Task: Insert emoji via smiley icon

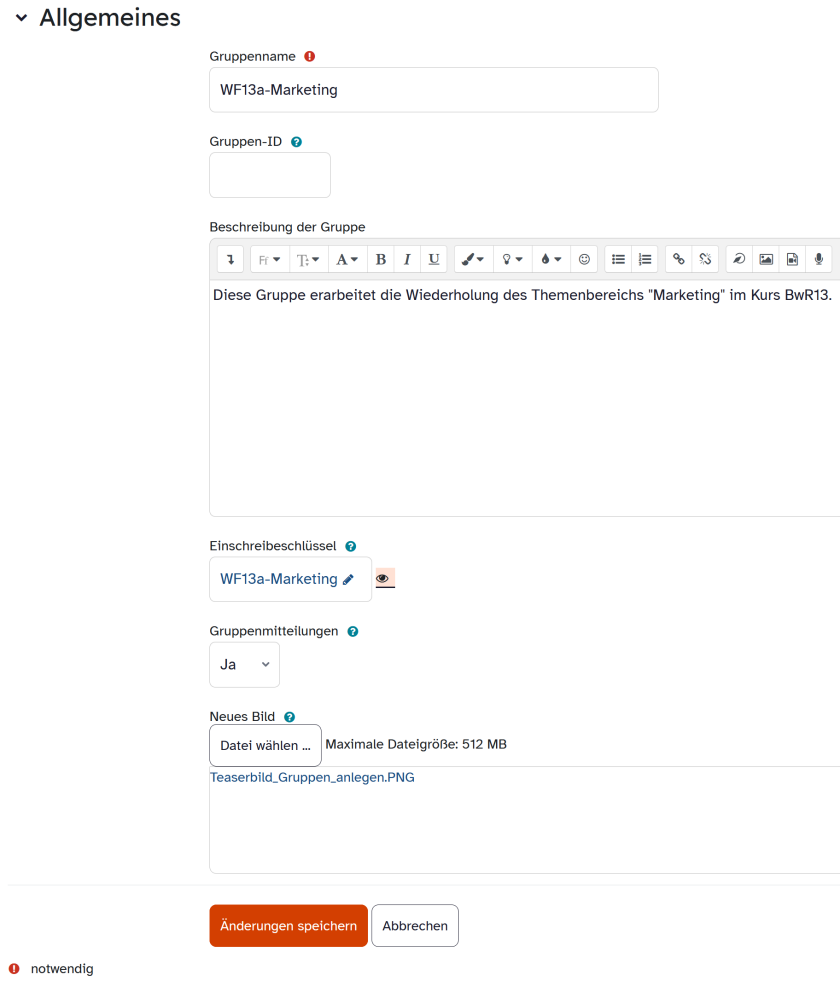Action: click(584, 259)
